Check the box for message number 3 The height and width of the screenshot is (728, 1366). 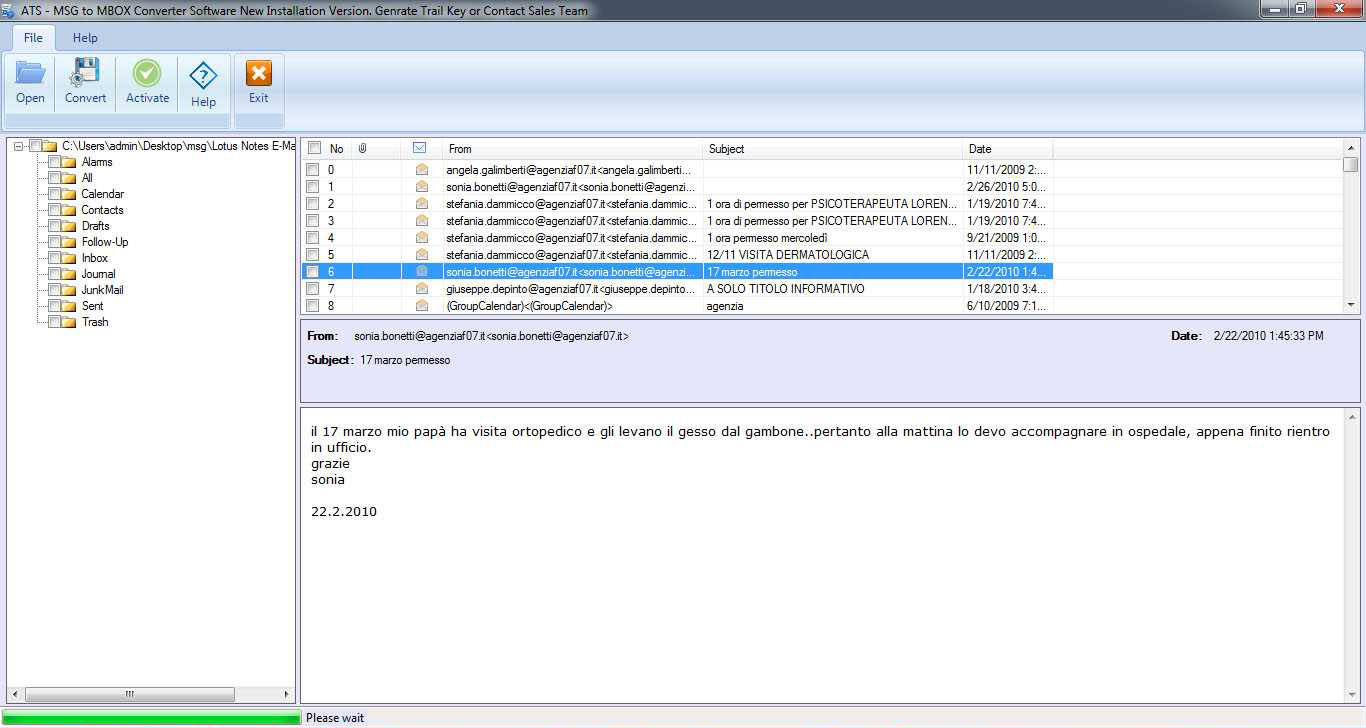313,221
